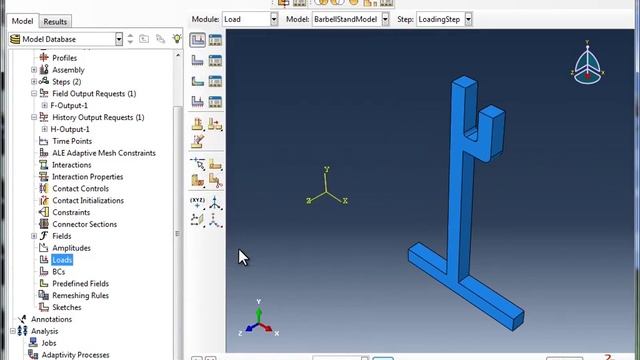Click the Create Load Case tool icon

pos(198,101)
